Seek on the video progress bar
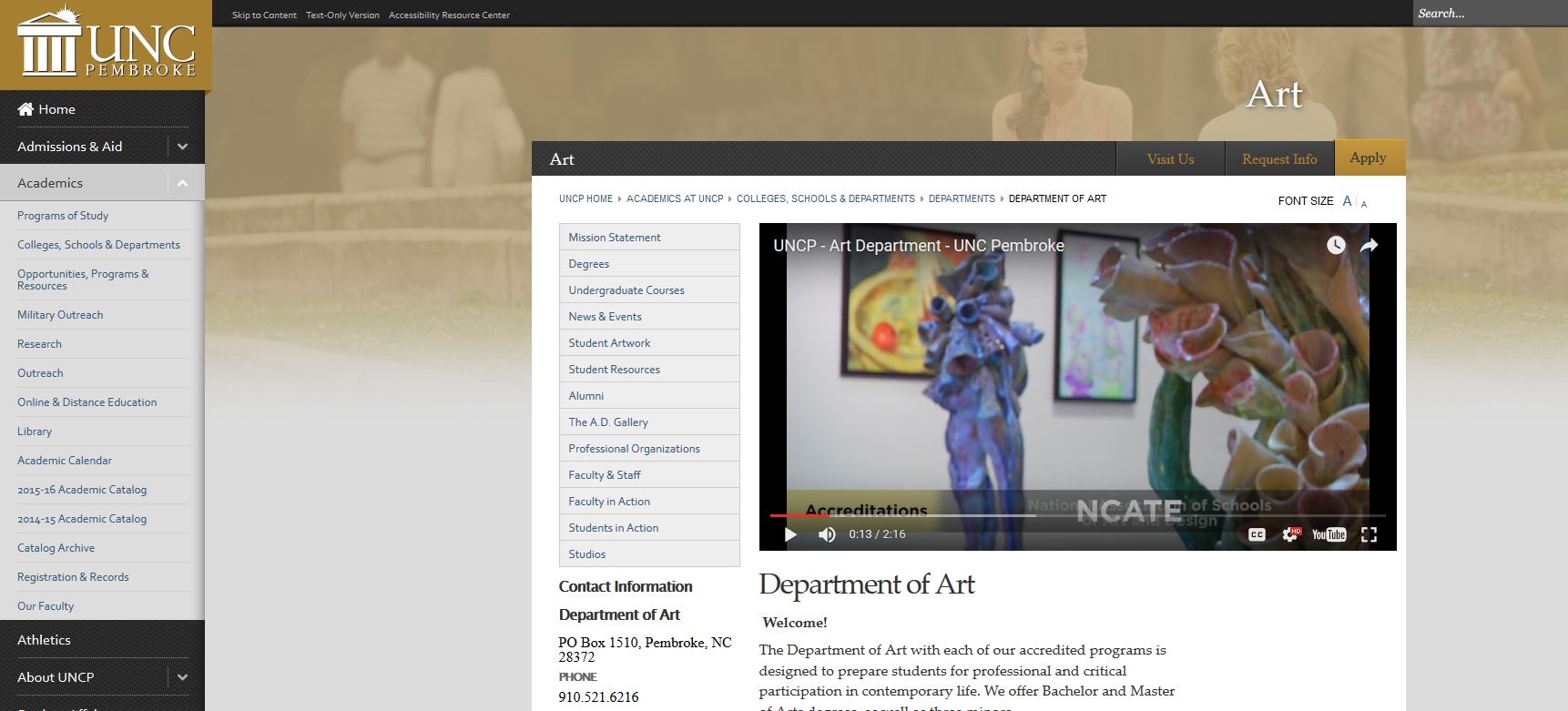 click(x=1077, y=515)
